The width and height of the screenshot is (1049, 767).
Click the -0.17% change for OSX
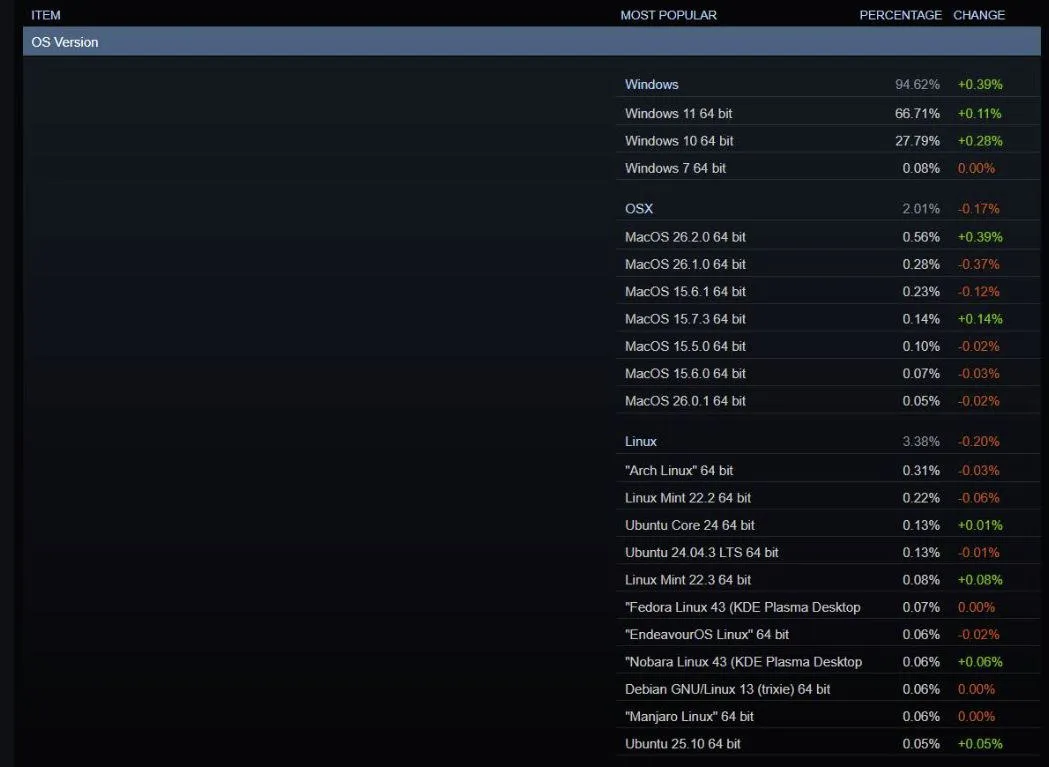click(978, 208)
